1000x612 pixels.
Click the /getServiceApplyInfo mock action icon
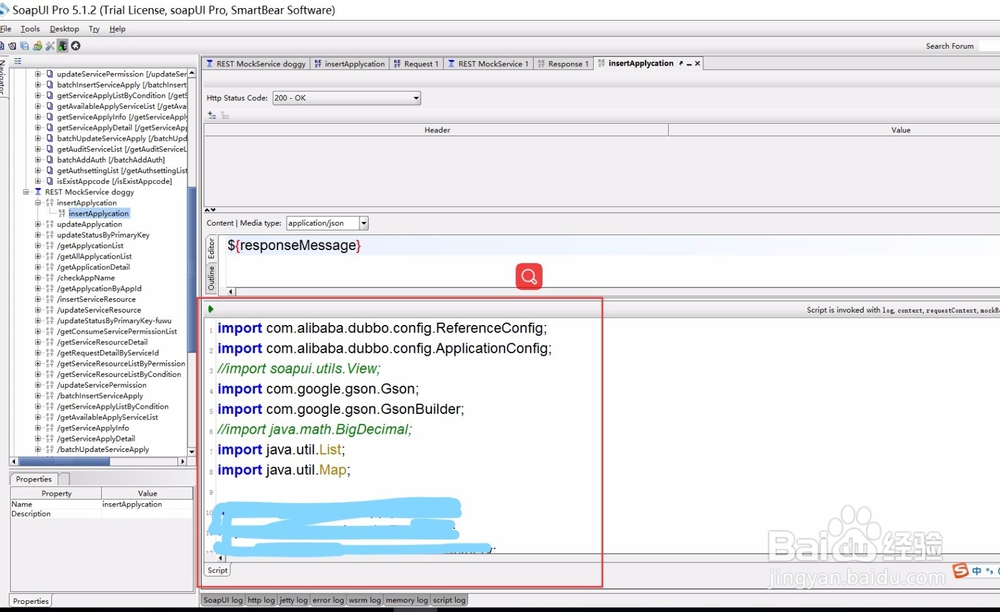click(x=50, y=428)
